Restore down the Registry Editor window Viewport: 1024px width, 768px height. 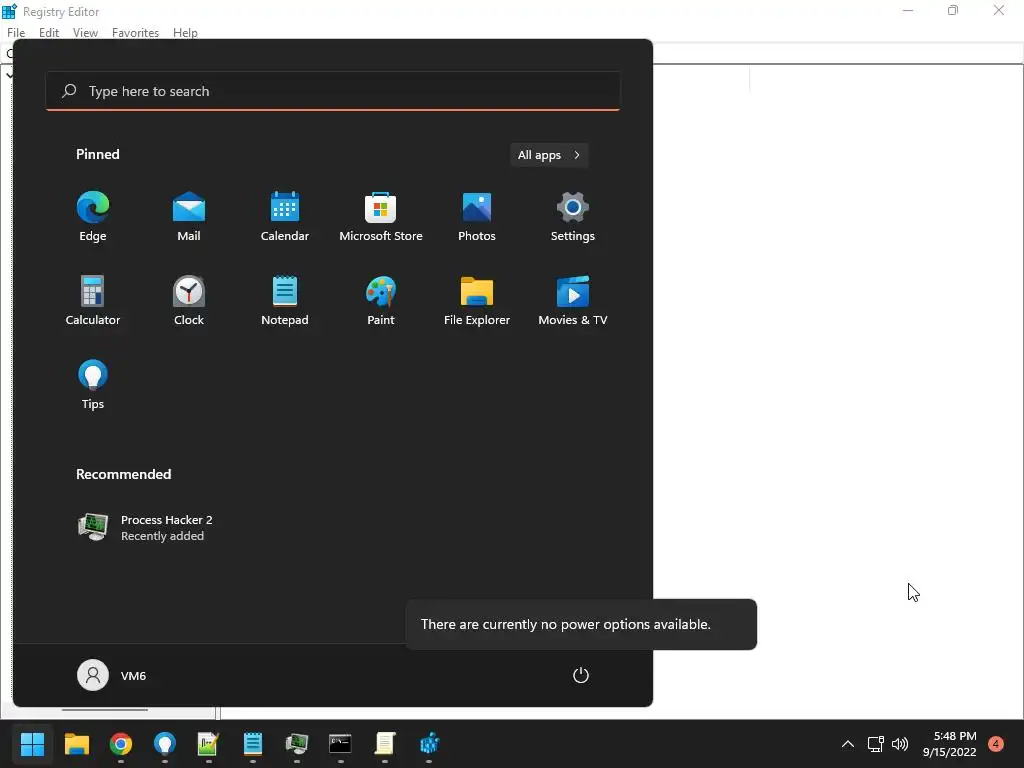(x=953, y=11)
